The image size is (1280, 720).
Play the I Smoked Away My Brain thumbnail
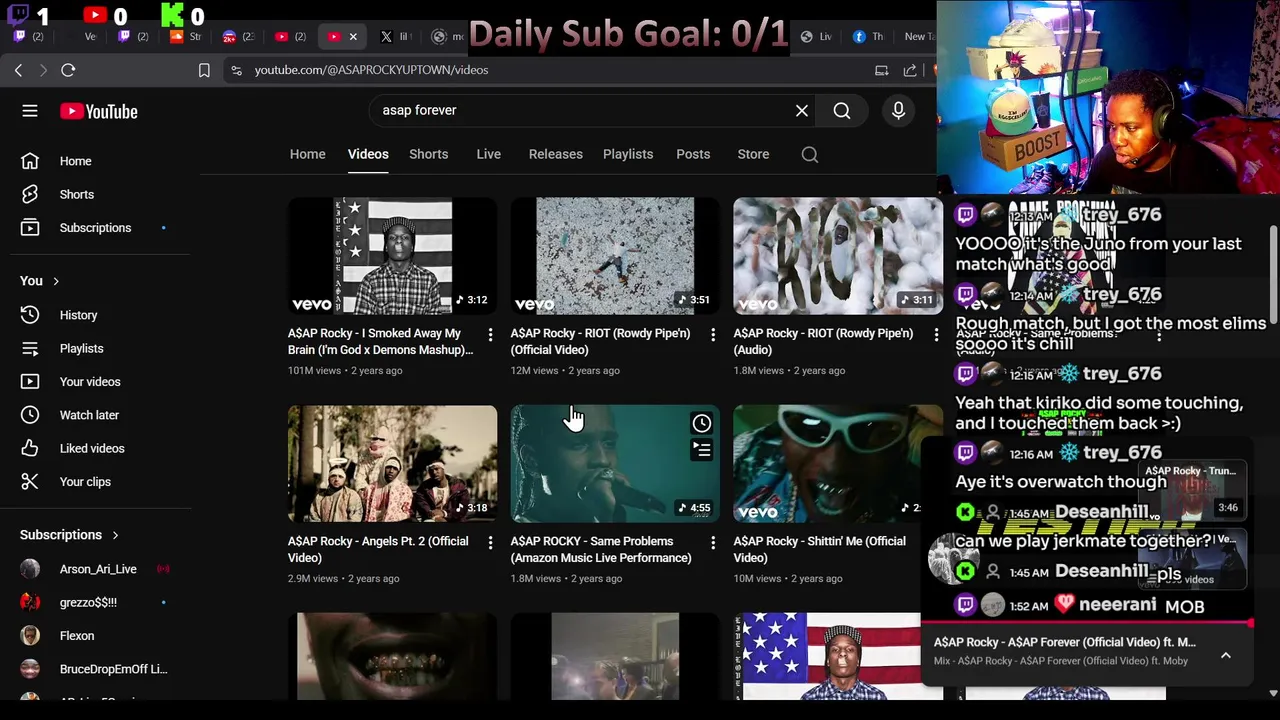(x=392, y=256)
